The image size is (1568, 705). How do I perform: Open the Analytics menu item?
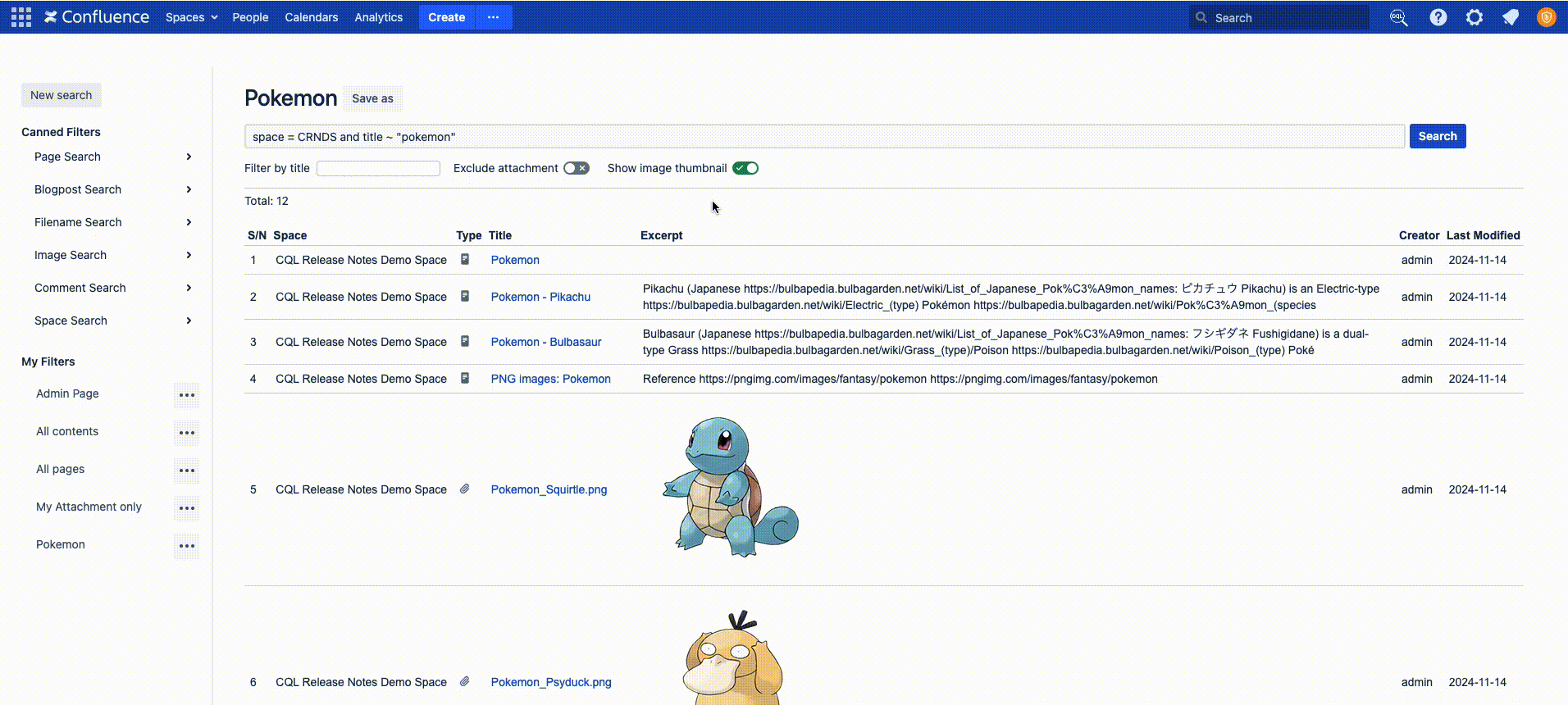point(378,17)
